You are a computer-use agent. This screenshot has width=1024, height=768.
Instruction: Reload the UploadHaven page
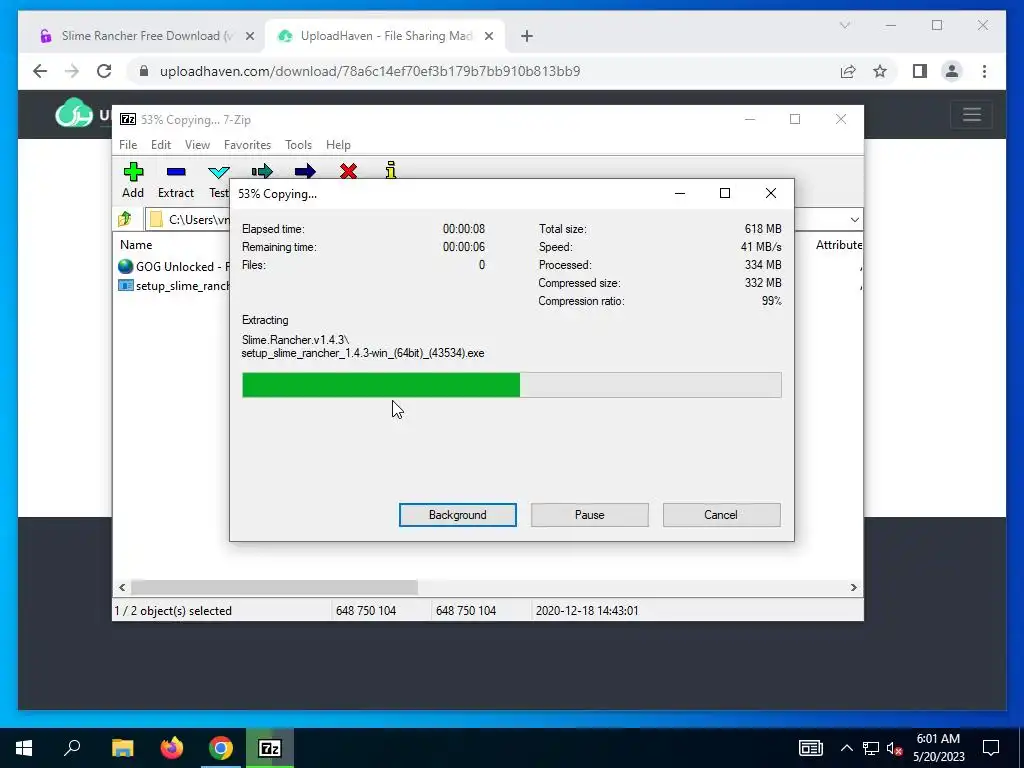click(x=104, y=71)
